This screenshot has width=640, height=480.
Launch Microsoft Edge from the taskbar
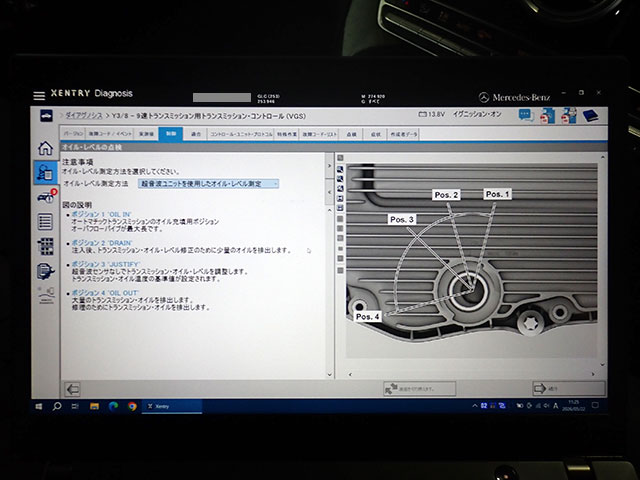pyautogui.click(x=113, y=406)
